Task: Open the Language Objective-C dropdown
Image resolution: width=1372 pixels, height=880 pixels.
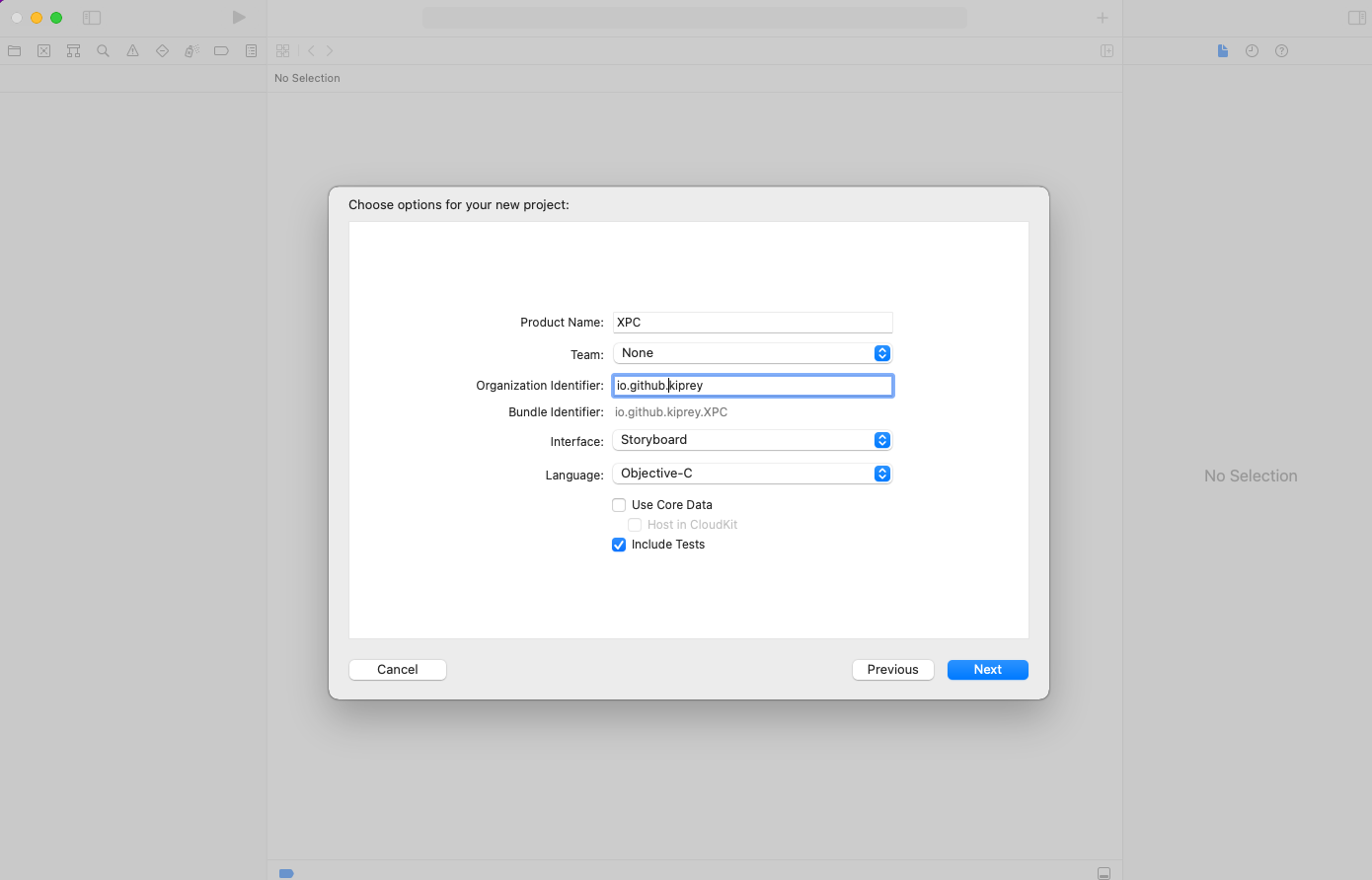Action: pos(752,474)
